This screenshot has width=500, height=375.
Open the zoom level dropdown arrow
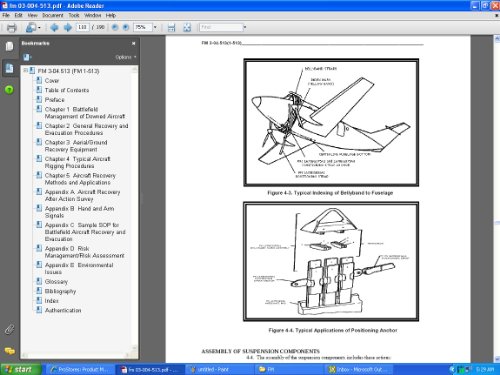tap(155, 27)
